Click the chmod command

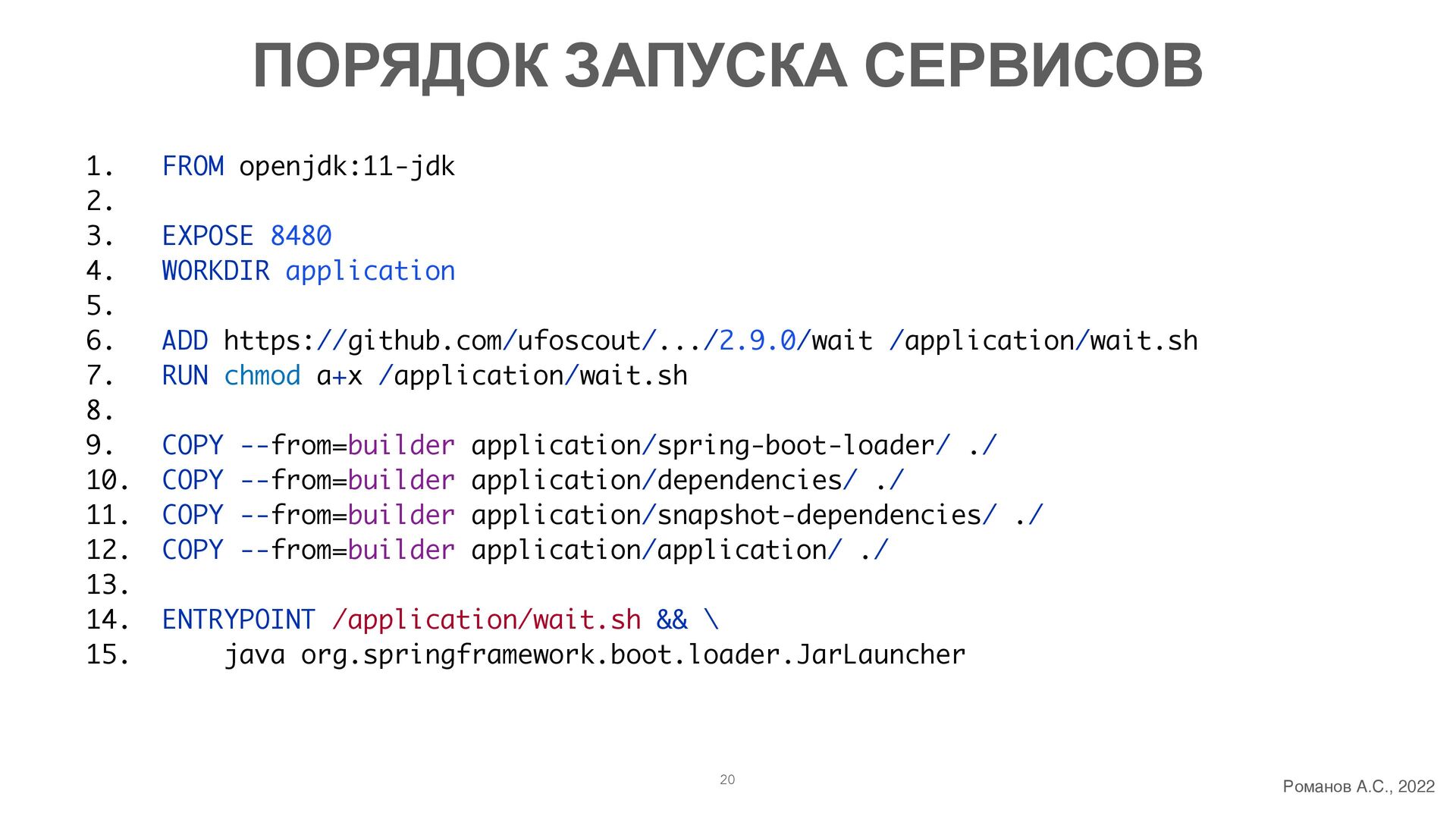tap(262, 375)
